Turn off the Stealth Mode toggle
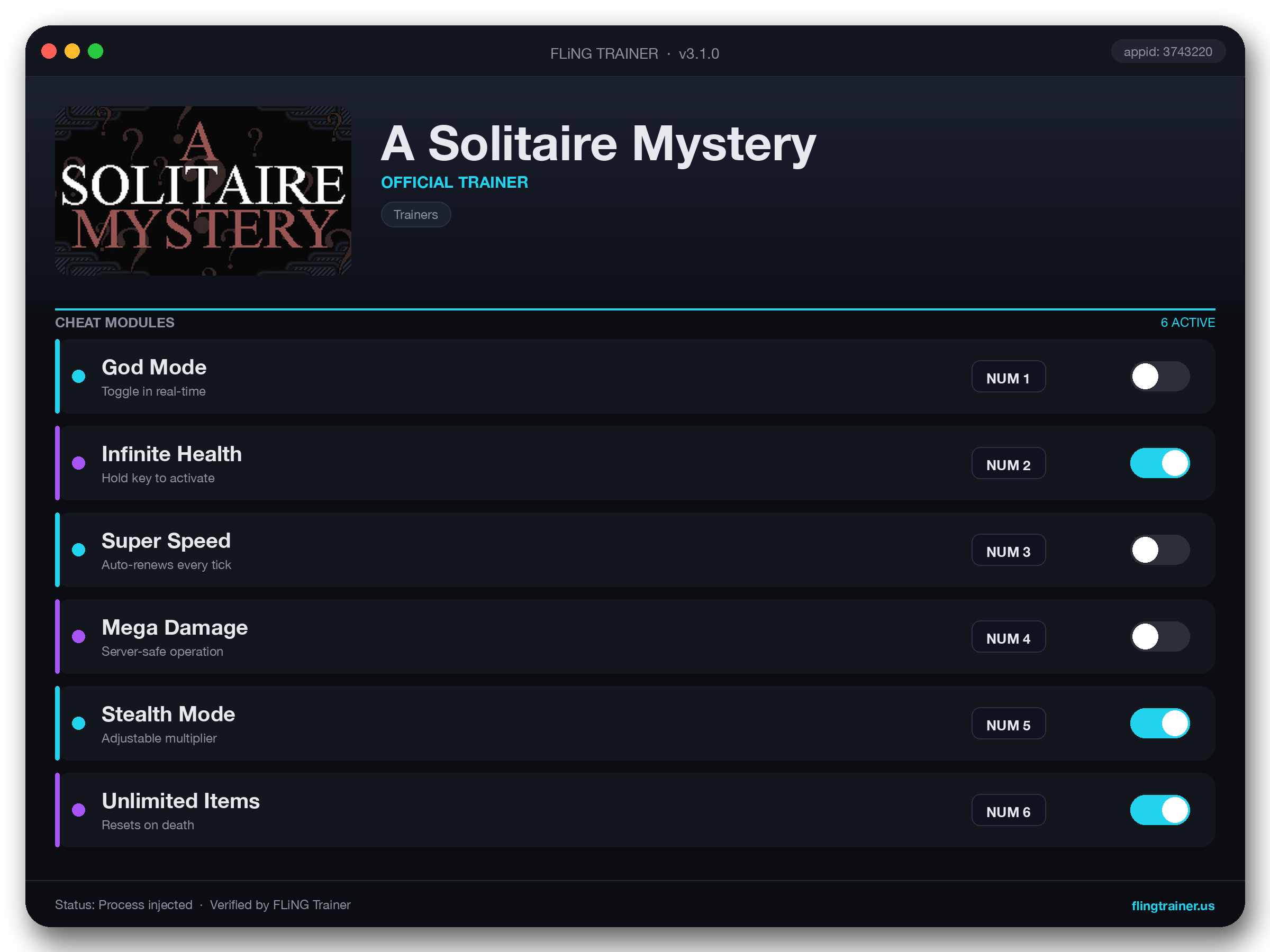This screenshot has height=952, width=1270. click(x=1160, y=723)
